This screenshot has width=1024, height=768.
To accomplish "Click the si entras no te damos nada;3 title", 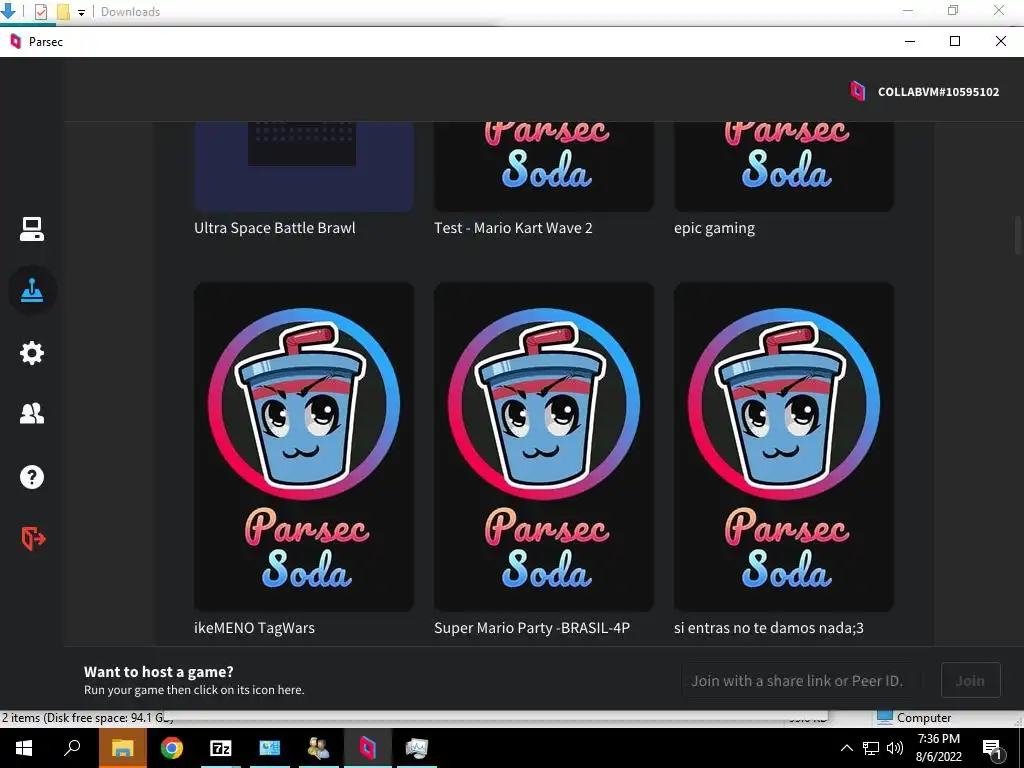I will 769,628.
